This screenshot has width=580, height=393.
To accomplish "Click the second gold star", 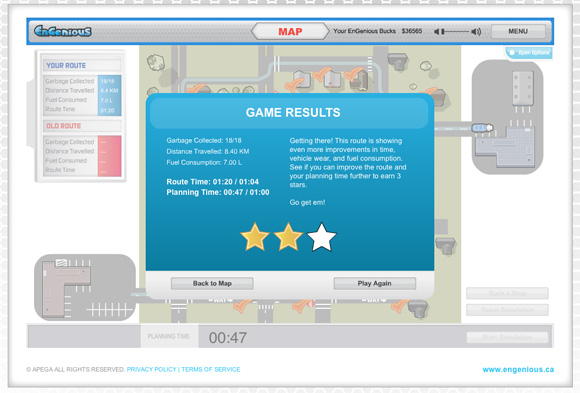I will click(x=288, y=237).
